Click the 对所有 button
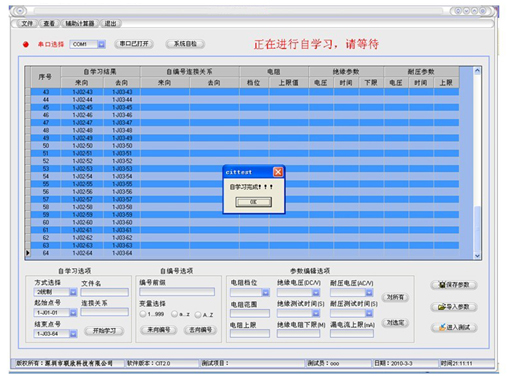This screenshot has width=512, height=380. [395, 297]
